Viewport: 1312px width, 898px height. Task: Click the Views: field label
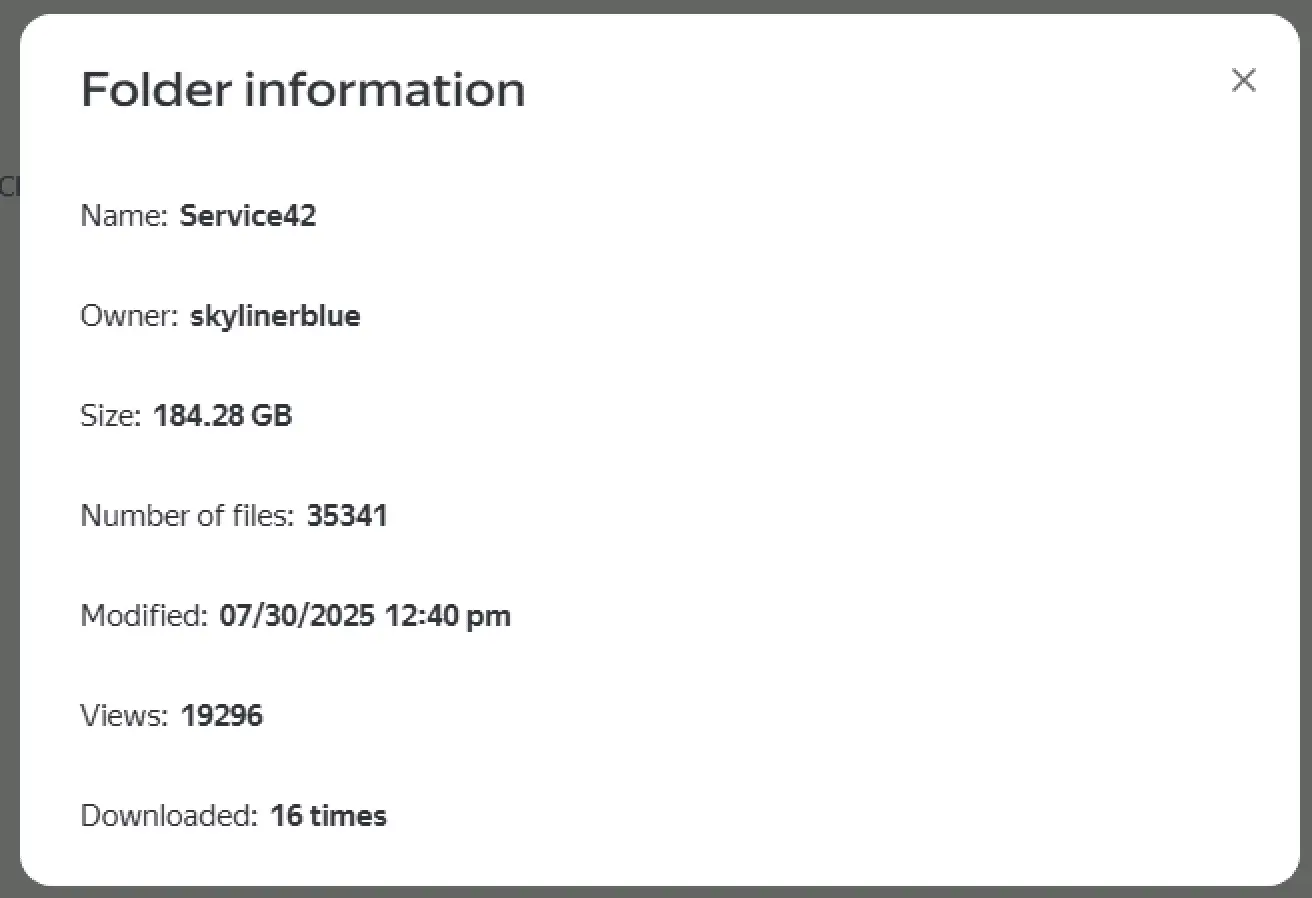click(125, 716)
